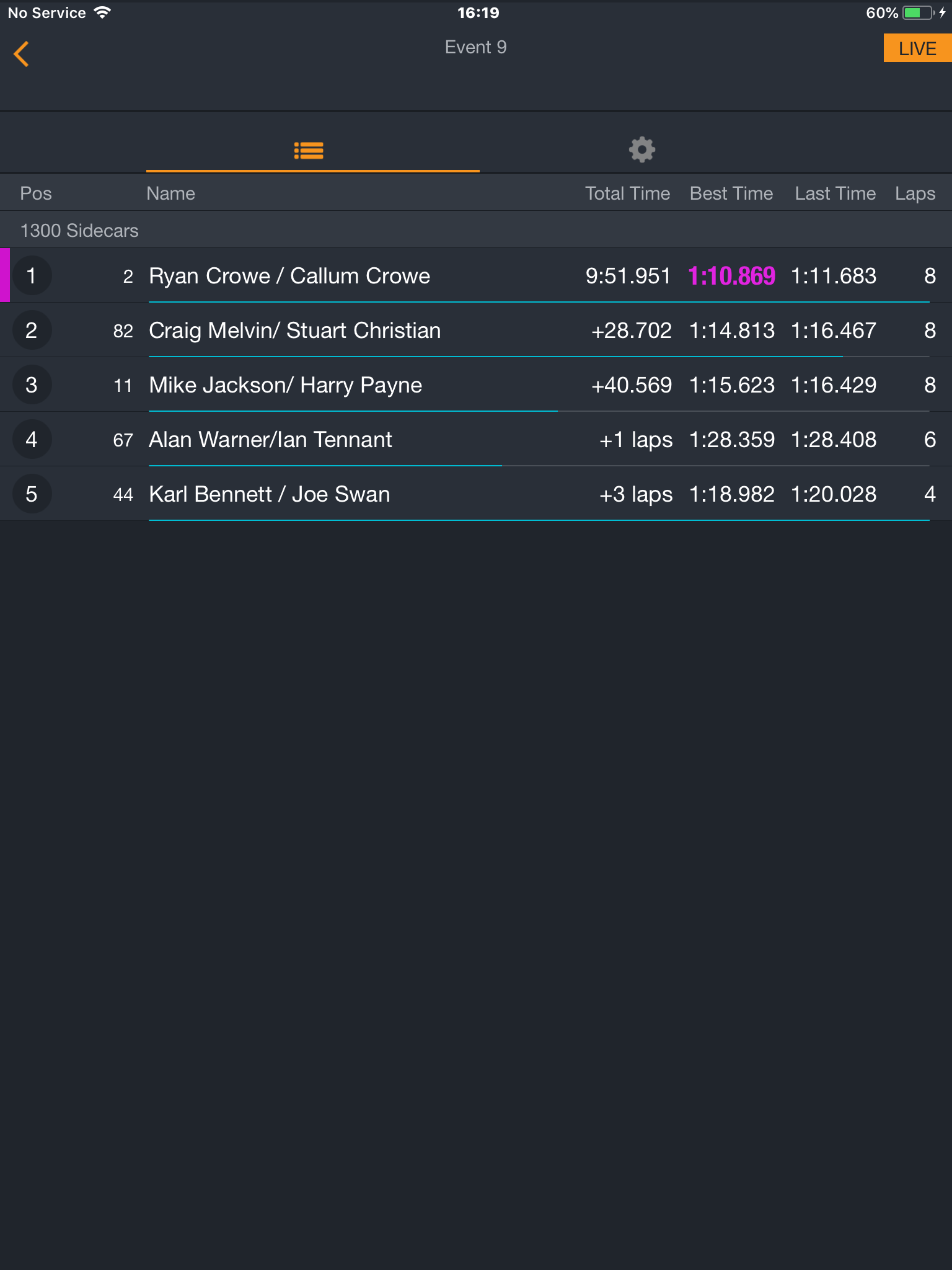
Task: Open the settings gear tab
Action: coord(642,149)
